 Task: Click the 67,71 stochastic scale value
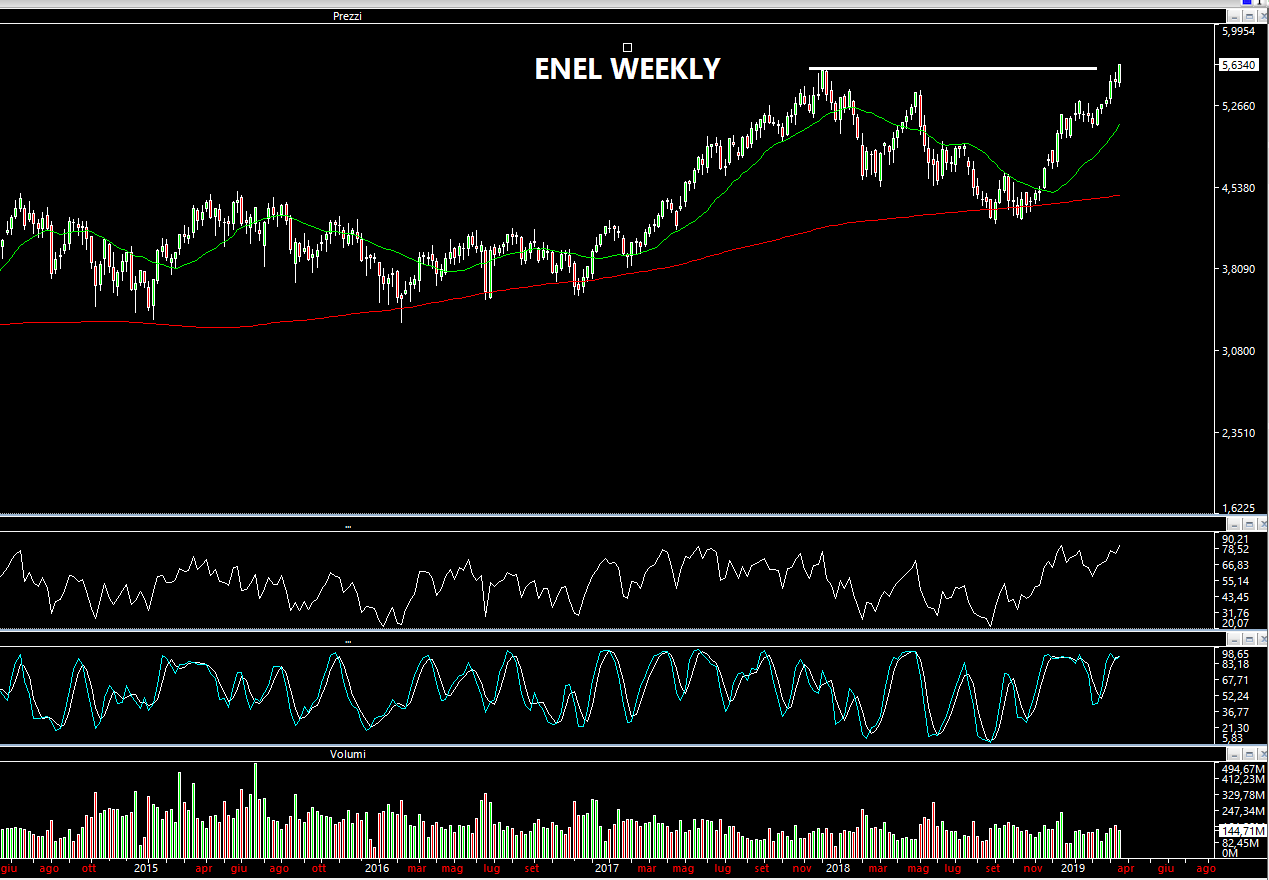point(1235,680)
